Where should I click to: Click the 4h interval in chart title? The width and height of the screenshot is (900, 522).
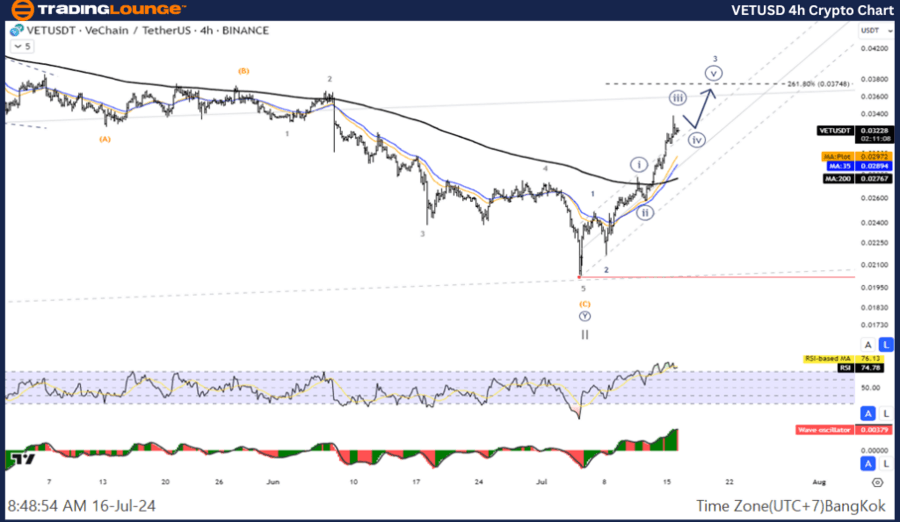pyautogui.click(x=207, y=30)
